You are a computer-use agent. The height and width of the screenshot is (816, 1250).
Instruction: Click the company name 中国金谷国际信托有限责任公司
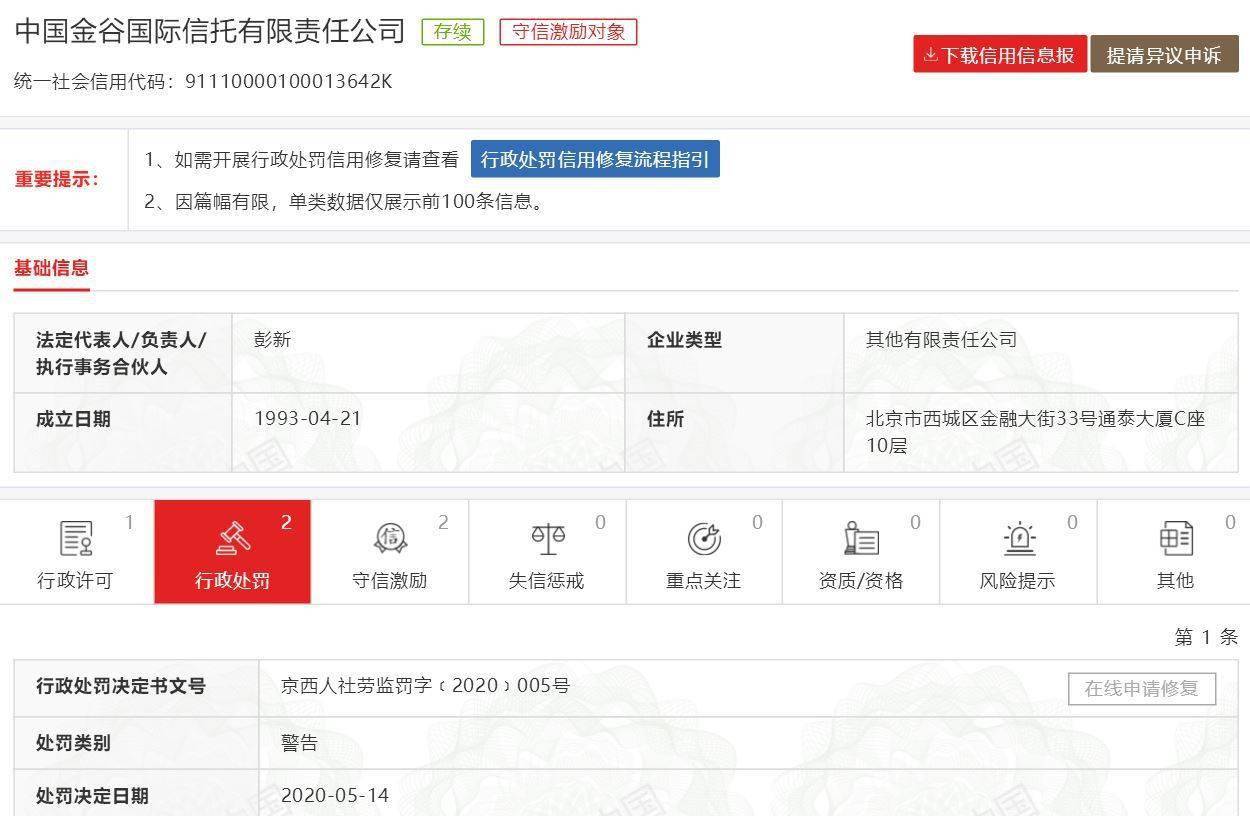(210, 31)
